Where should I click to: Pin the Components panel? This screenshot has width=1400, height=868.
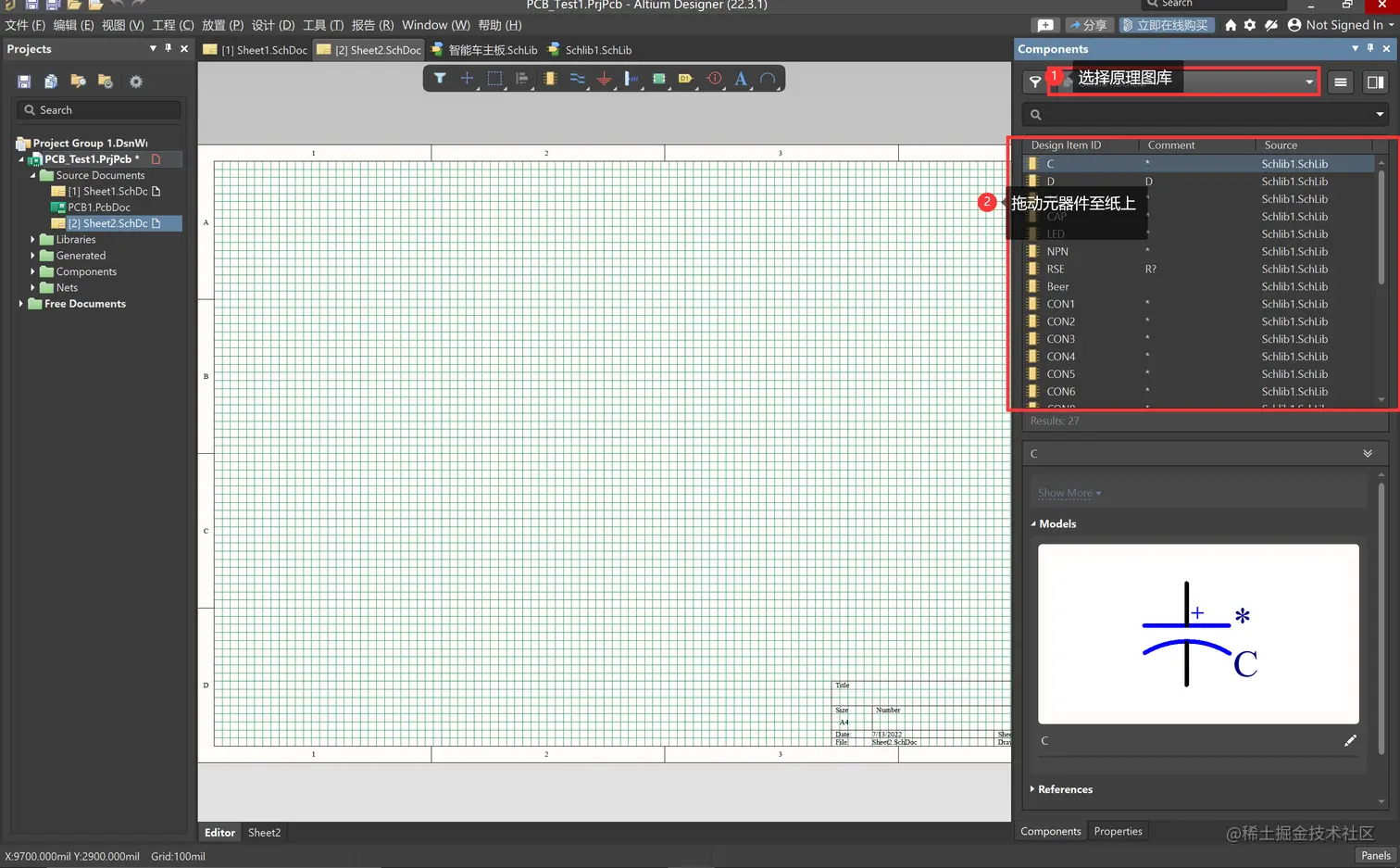click(x=1370, y=48)
